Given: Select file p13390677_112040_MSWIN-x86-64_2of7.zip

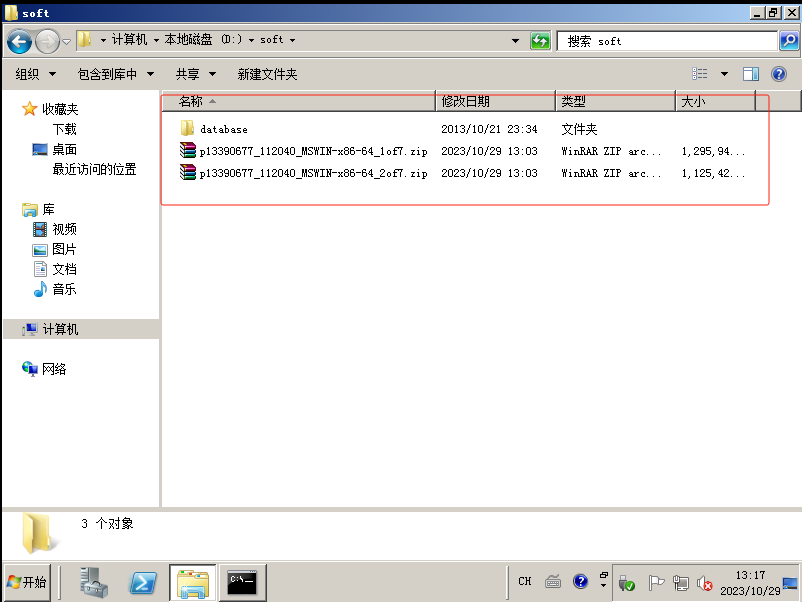Looking at the screenshot, I should [x=314, y=173].
